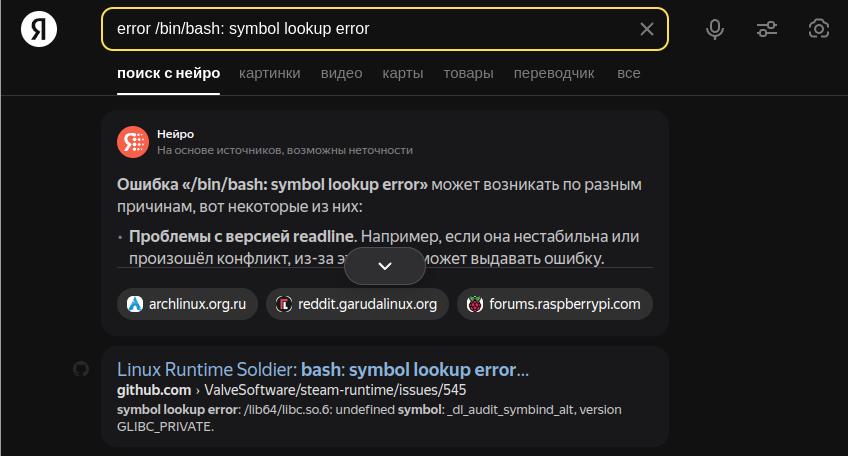The width and height of the screenshot is (848, 456).
Task: Search by image with the camera icon
Action: (819, 29)
